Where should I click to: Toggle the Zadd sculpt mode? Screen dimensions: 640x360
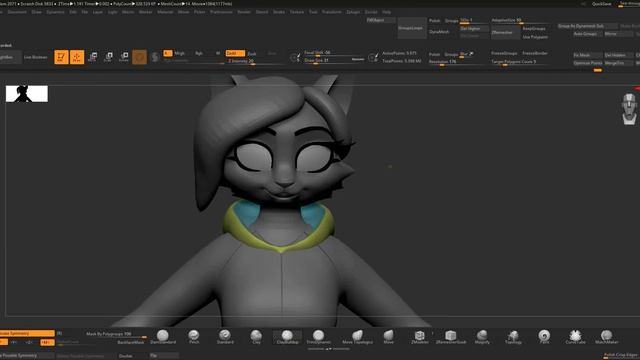click(235, 53)
